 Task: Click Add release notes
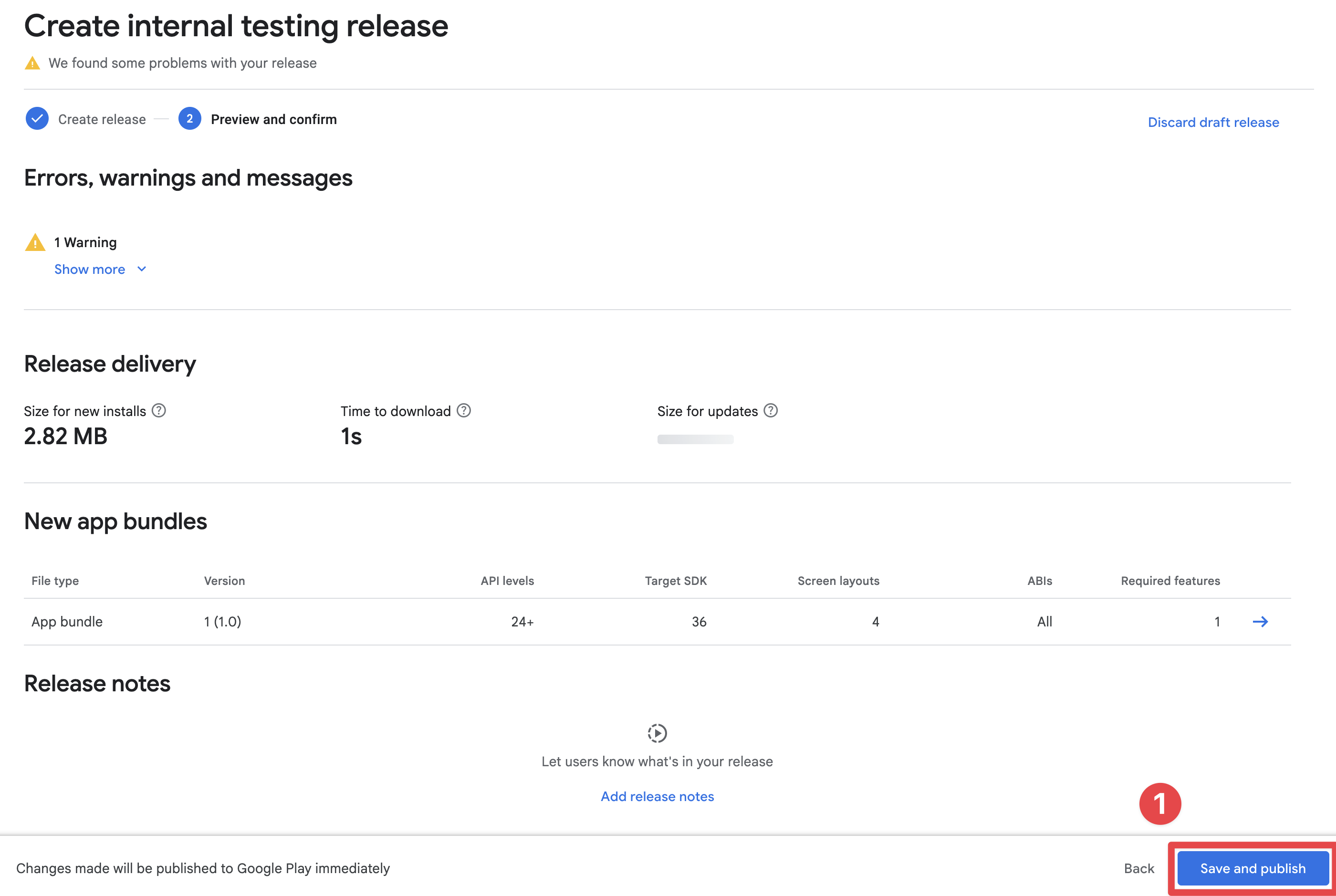[657, 796]
